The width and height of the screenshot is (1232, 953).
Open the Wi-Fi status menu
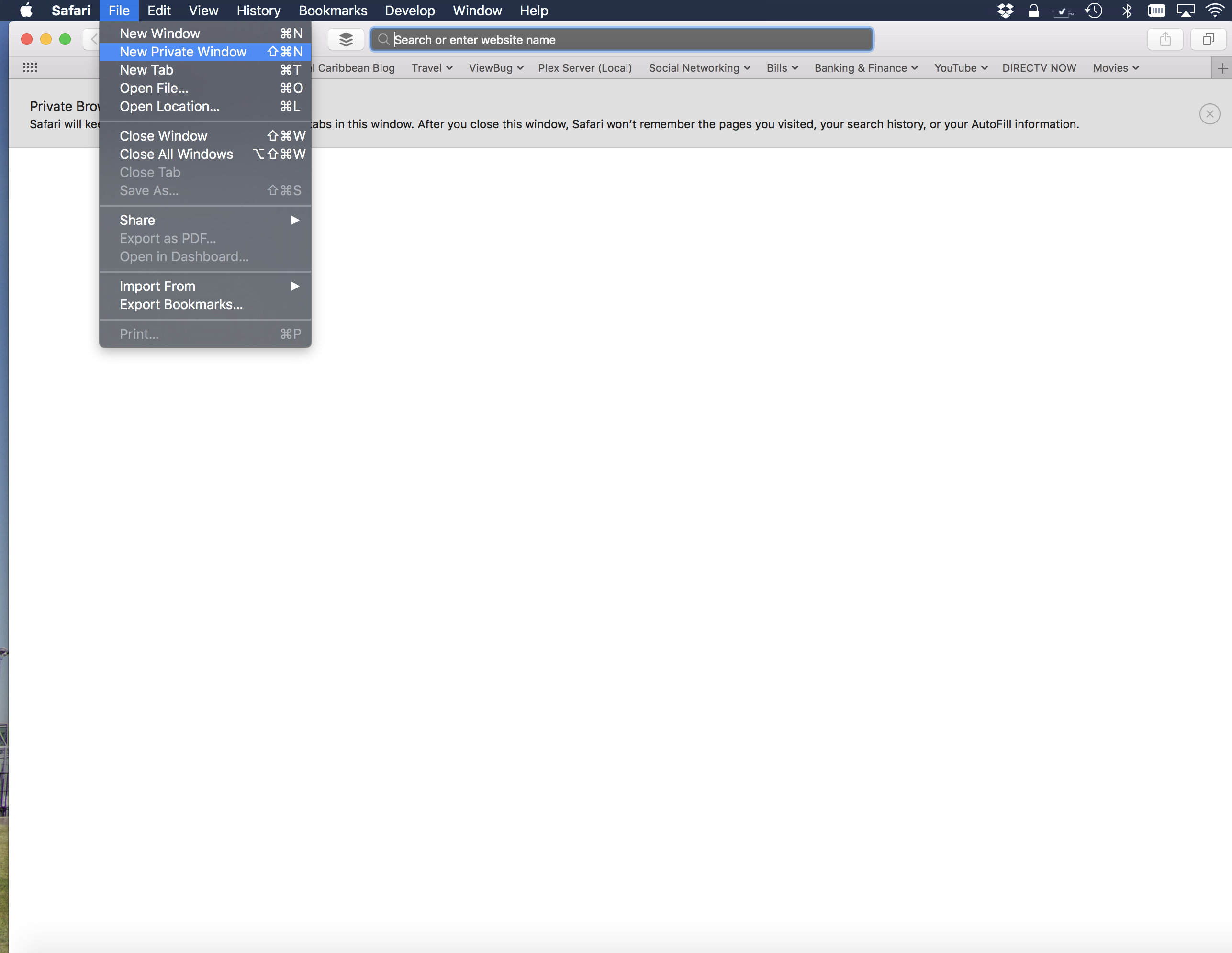click(1215, 10)
